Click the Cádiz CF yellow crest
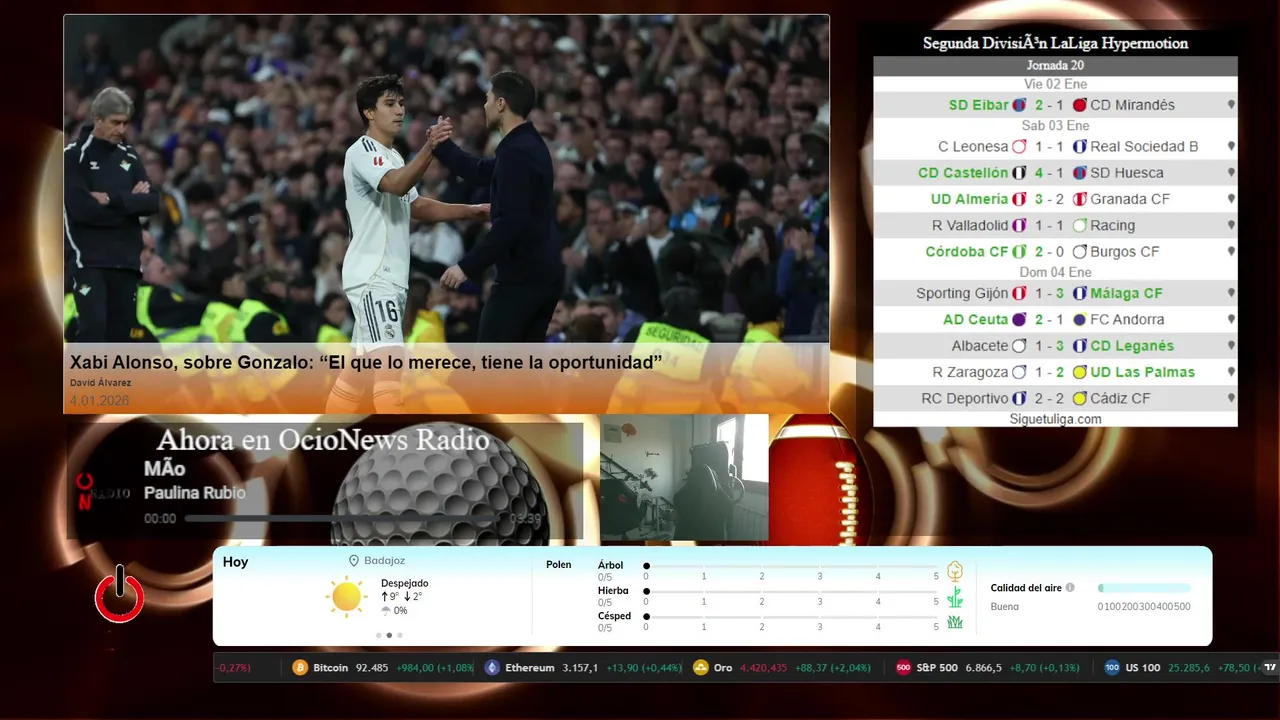1280x720 pixels. pyautogui.click(x=1080, y=398)
